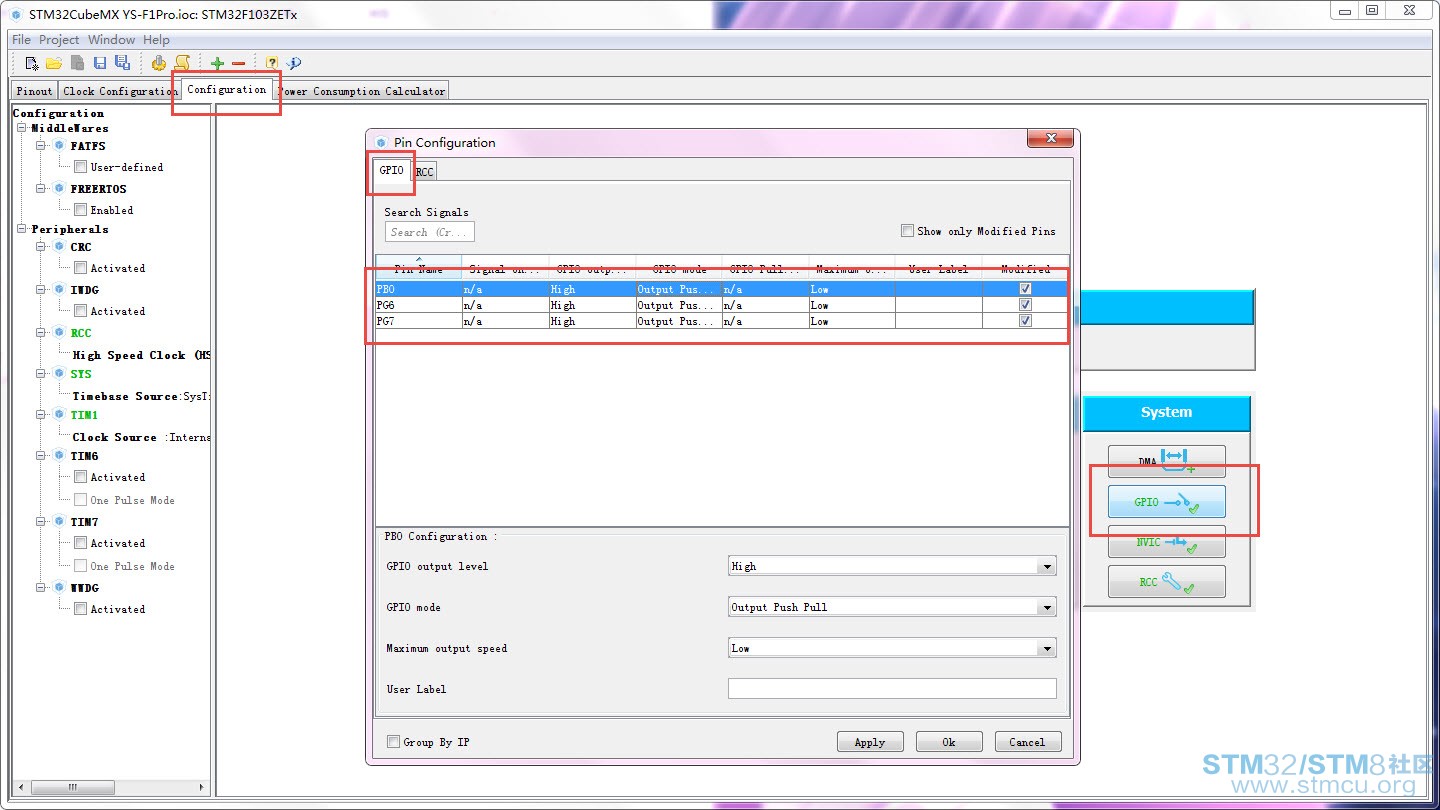Collapse the FATFS tree expander
This screenshot has width=1440, height=810.
pyautogui.click(x=42, y=146)
